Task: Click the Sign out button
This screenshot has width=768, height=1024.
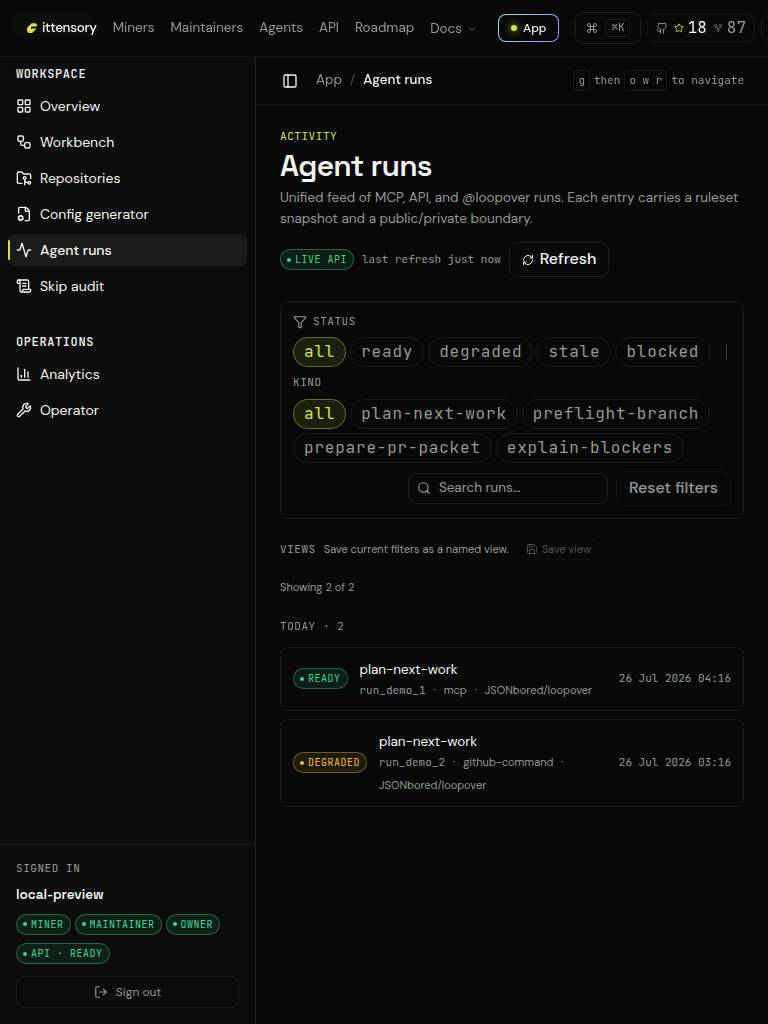Action: [x=127, y=992]
